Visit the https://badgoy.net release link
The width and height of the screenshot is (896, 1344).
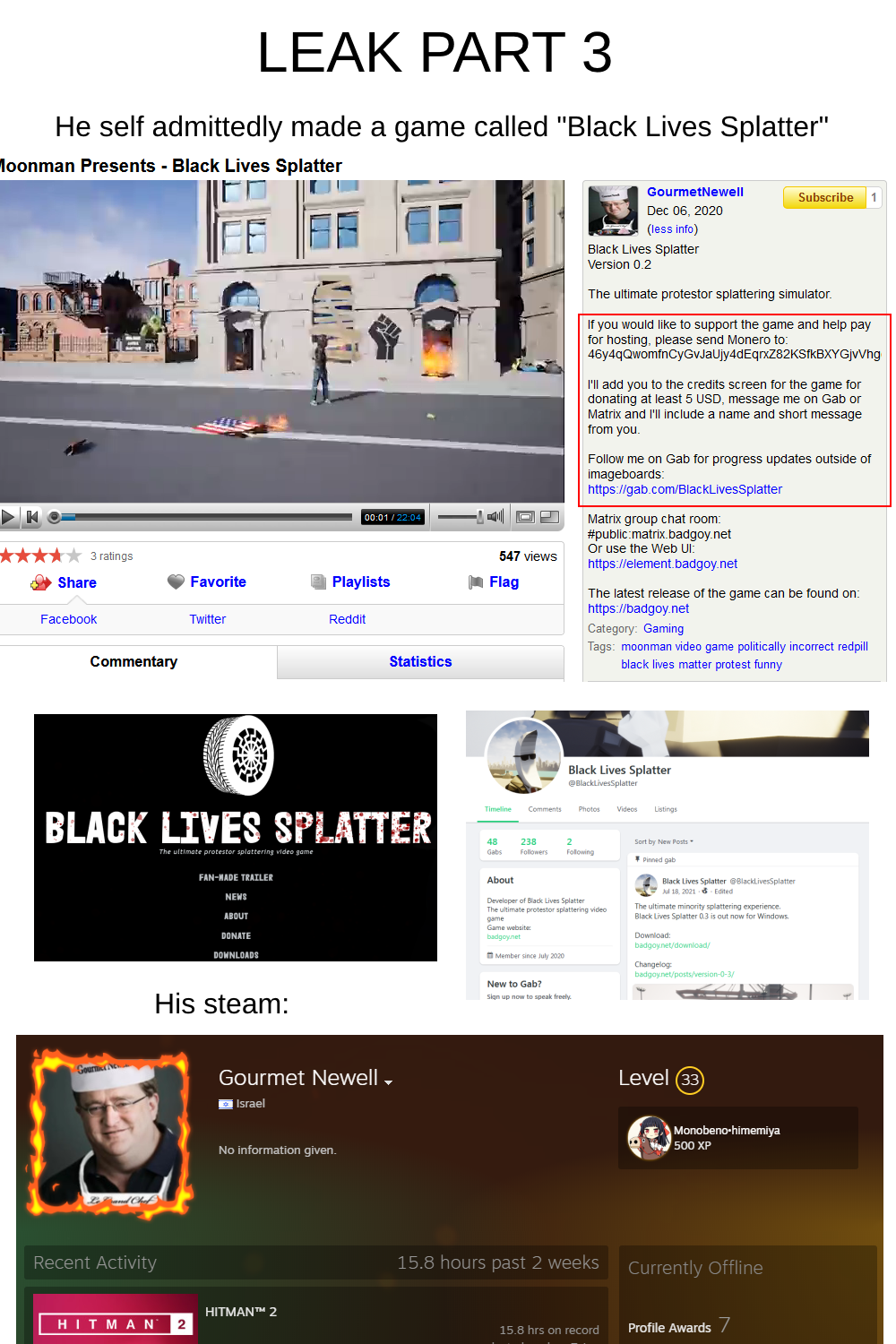point(638,608)
